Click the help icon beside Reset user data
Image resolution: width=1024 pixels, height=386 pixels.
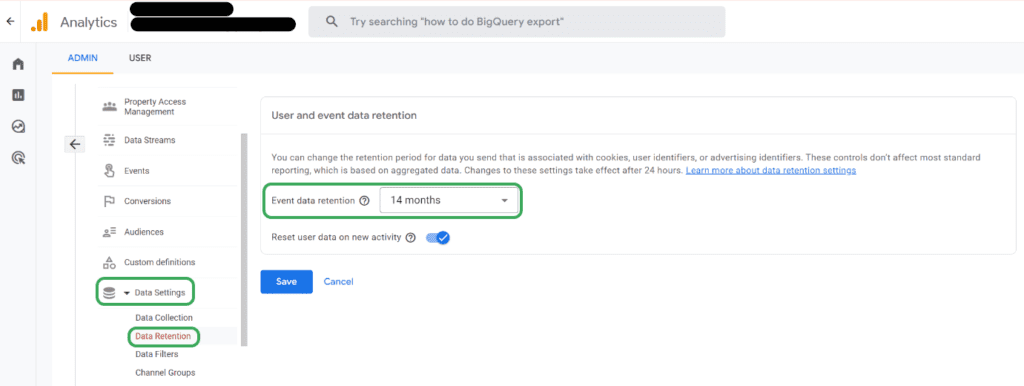click(x=410, y=238)
